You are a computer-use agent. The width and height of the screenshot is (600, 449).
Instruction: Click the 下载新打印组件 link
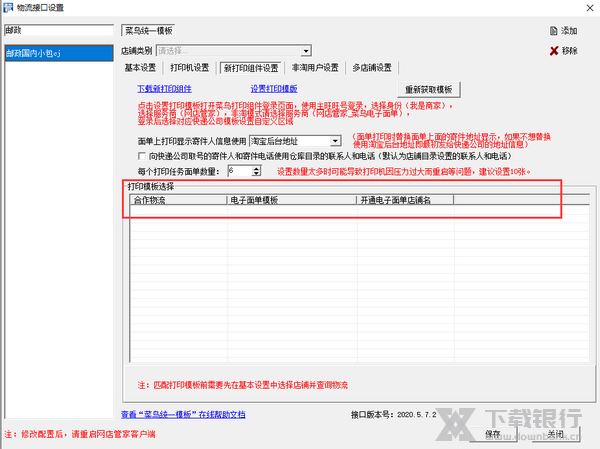(x=165, y=89)
